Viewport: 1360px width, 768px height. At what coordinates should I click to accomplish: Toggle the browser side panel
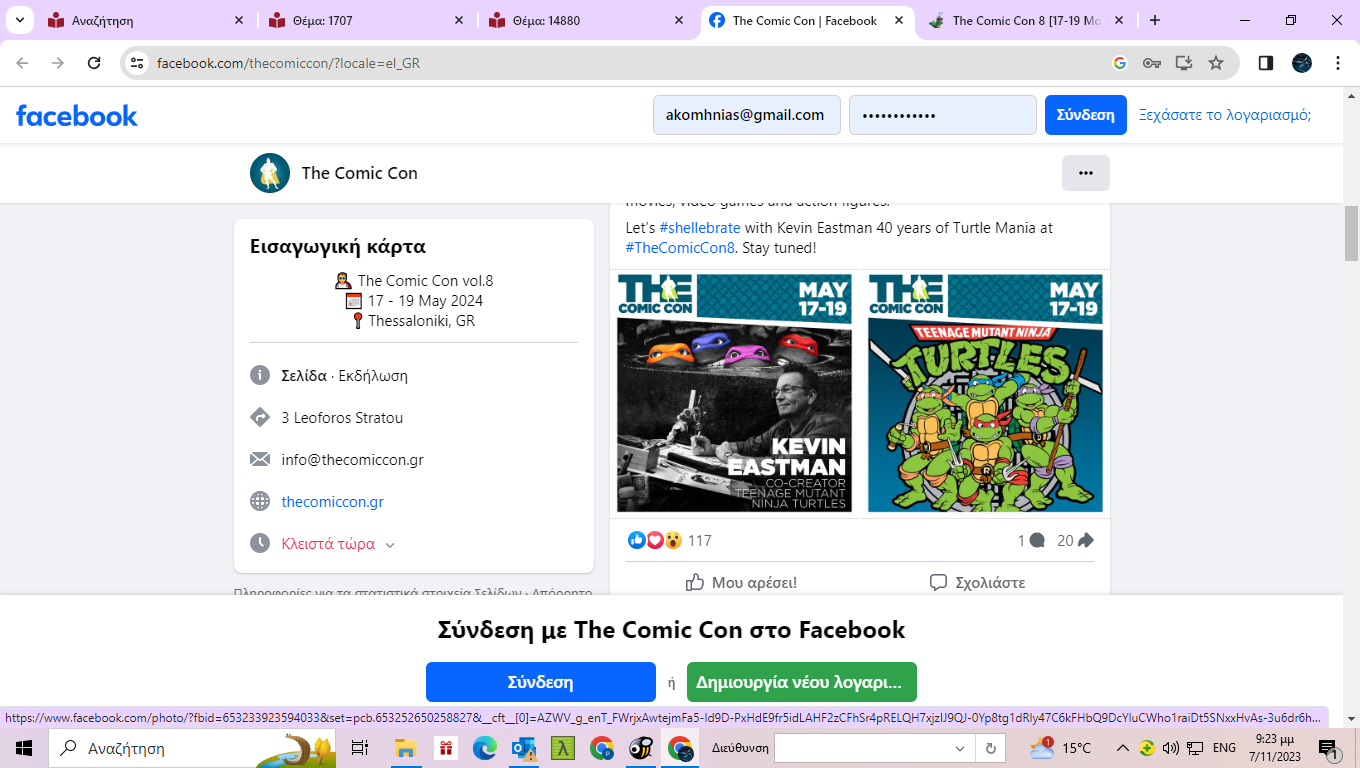[x=1265, y=63]
